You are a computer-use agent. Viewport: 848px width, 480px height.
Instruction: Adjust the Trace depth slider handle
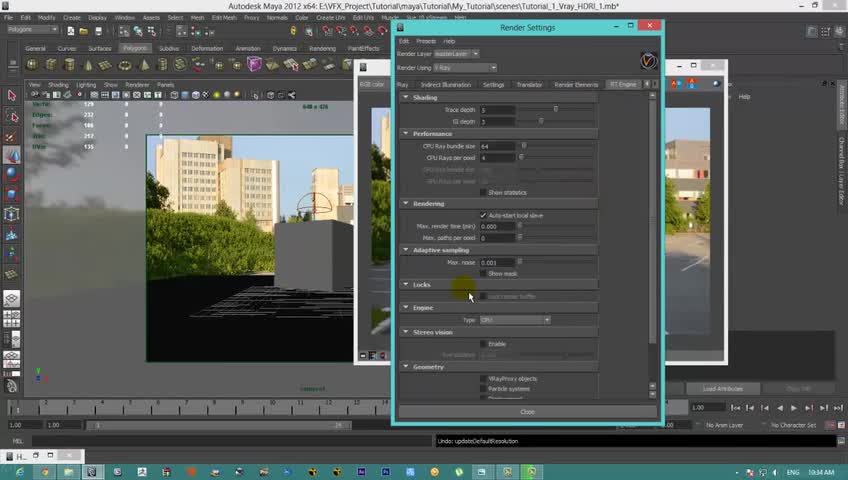(x=556, y=109)
